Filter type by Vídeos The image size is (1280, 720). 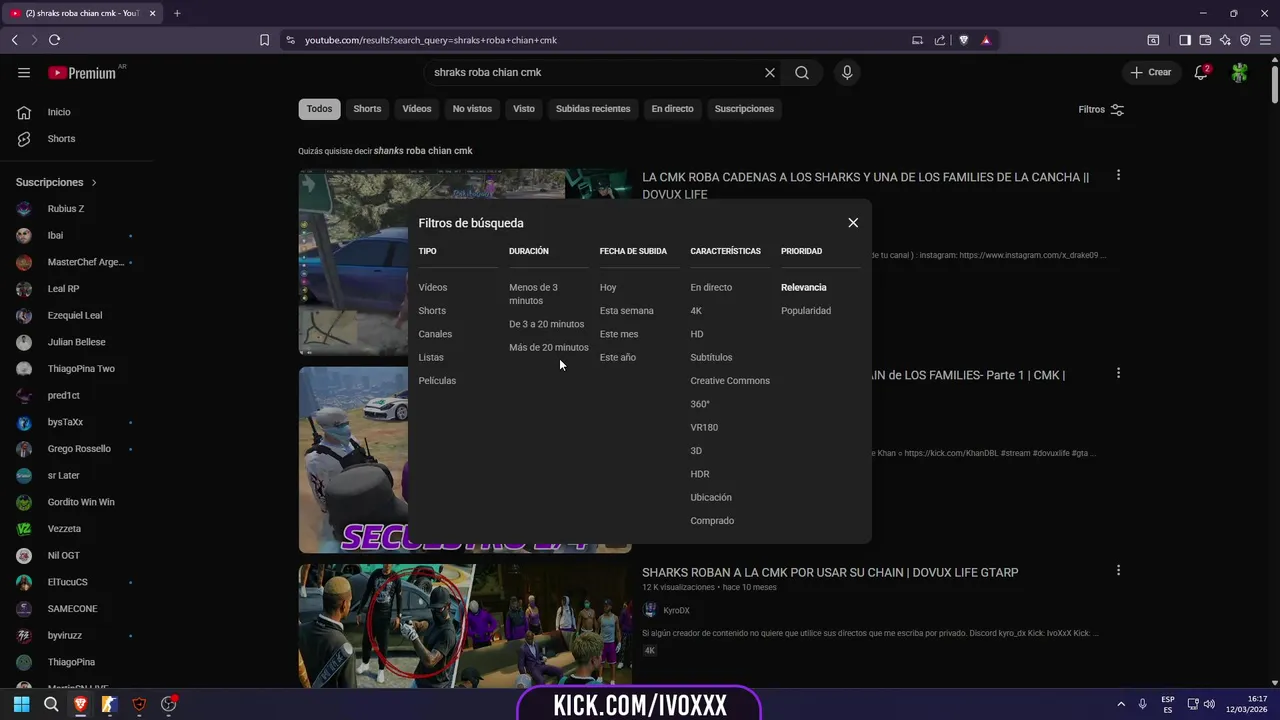(433, 288)
